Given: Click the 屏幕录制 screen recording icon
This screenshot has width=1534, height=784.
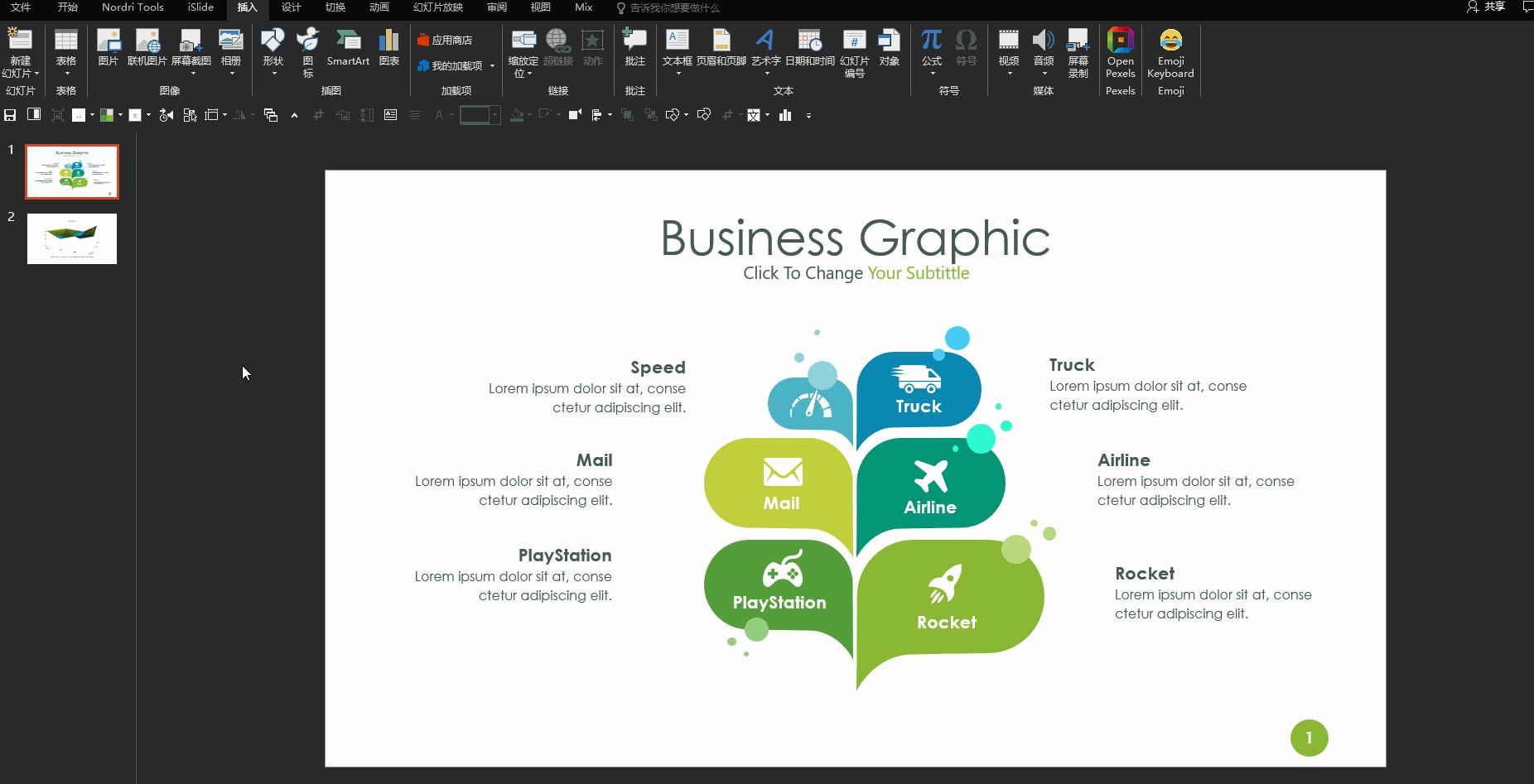Looking at the screenshot, I should (x=1078, y=53).
